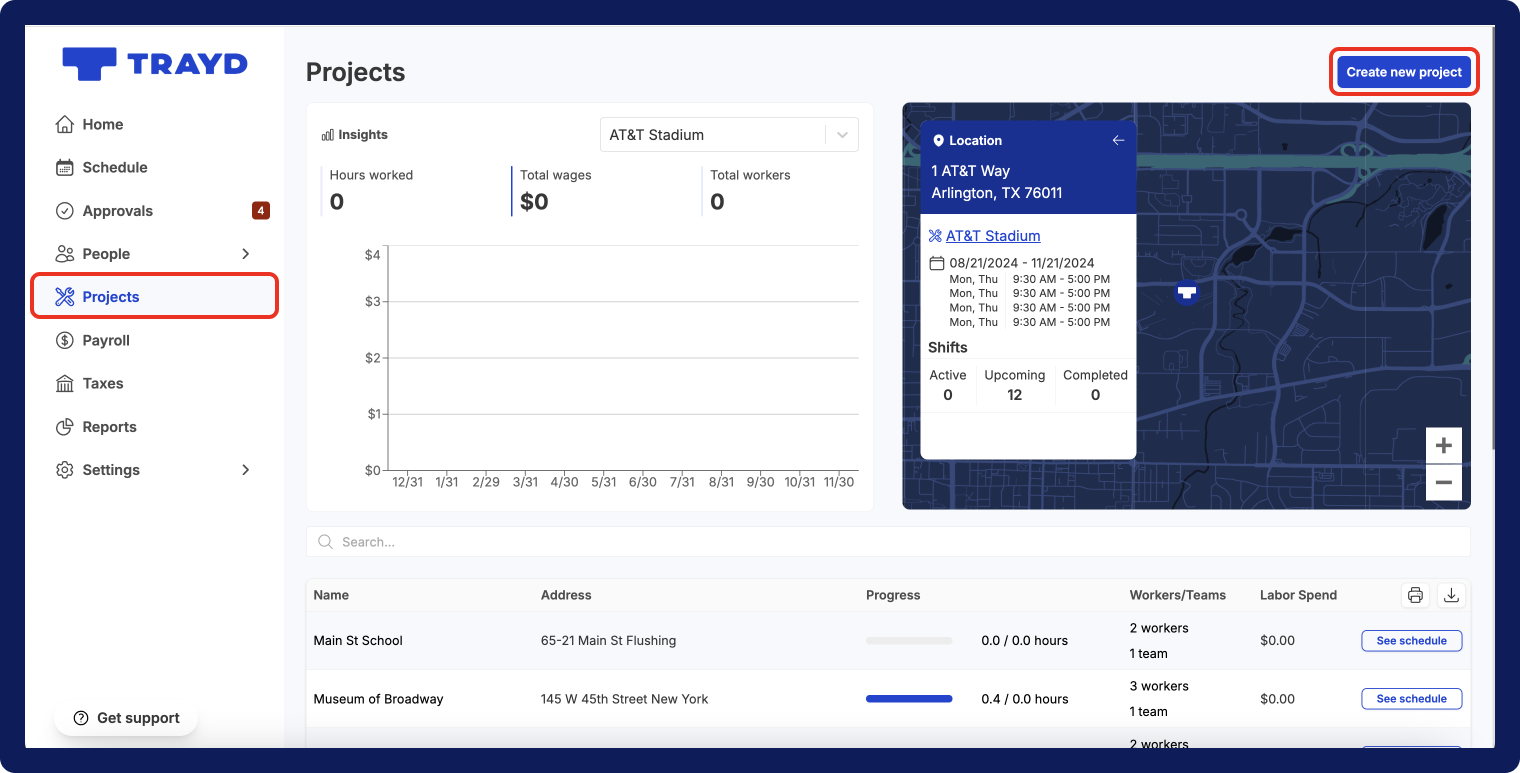Expand the Settings submenu chevron
This screenshot has height=773, width=1520.
[x=246, y=470]
